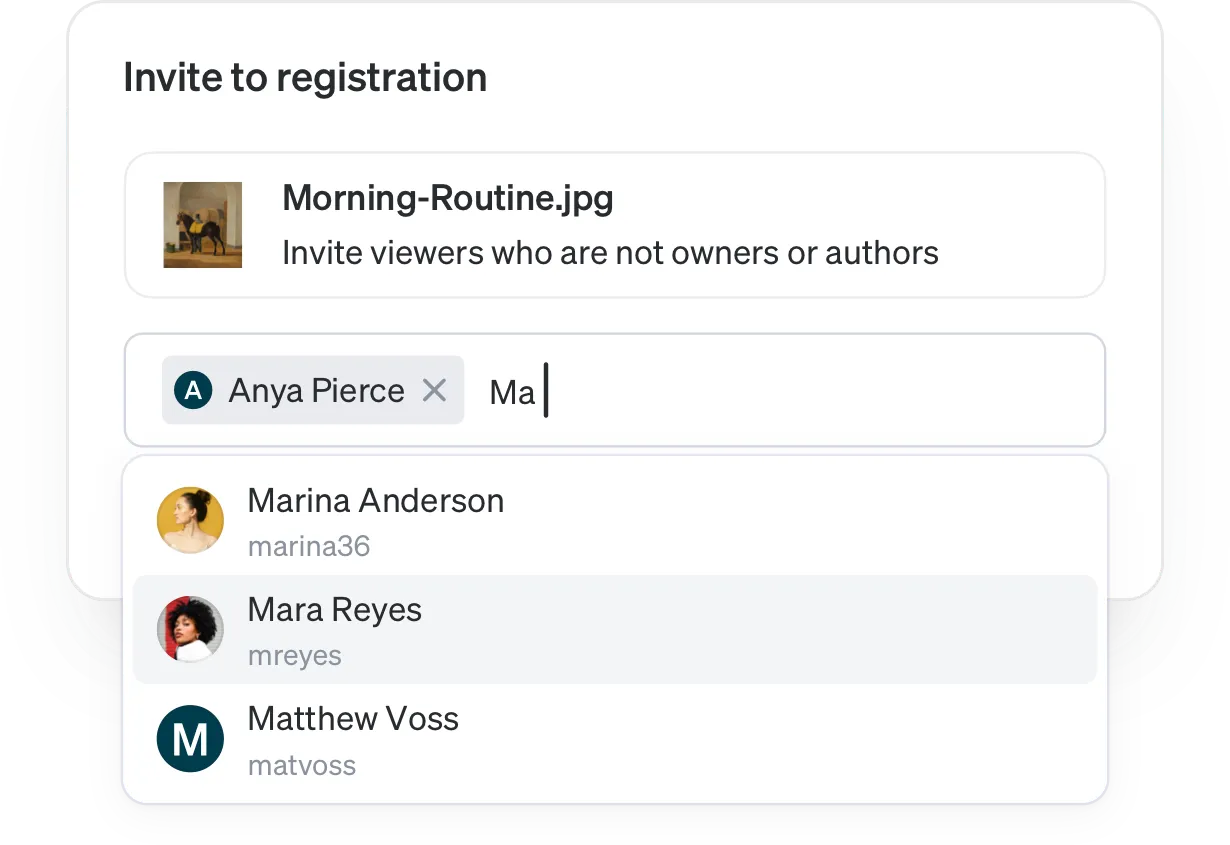
Task: Select Marina Anderson's profile photo
Action: (x=190, y=520)
